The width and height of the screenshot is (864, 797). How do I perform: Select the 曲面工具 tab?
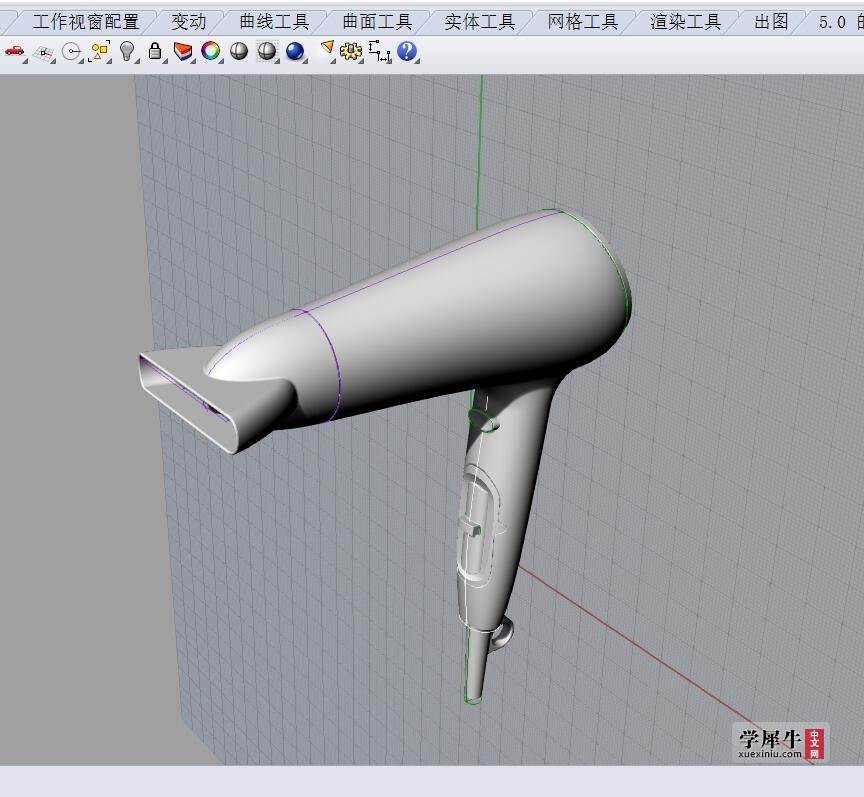pyautogui.click(x=377, y=22)
